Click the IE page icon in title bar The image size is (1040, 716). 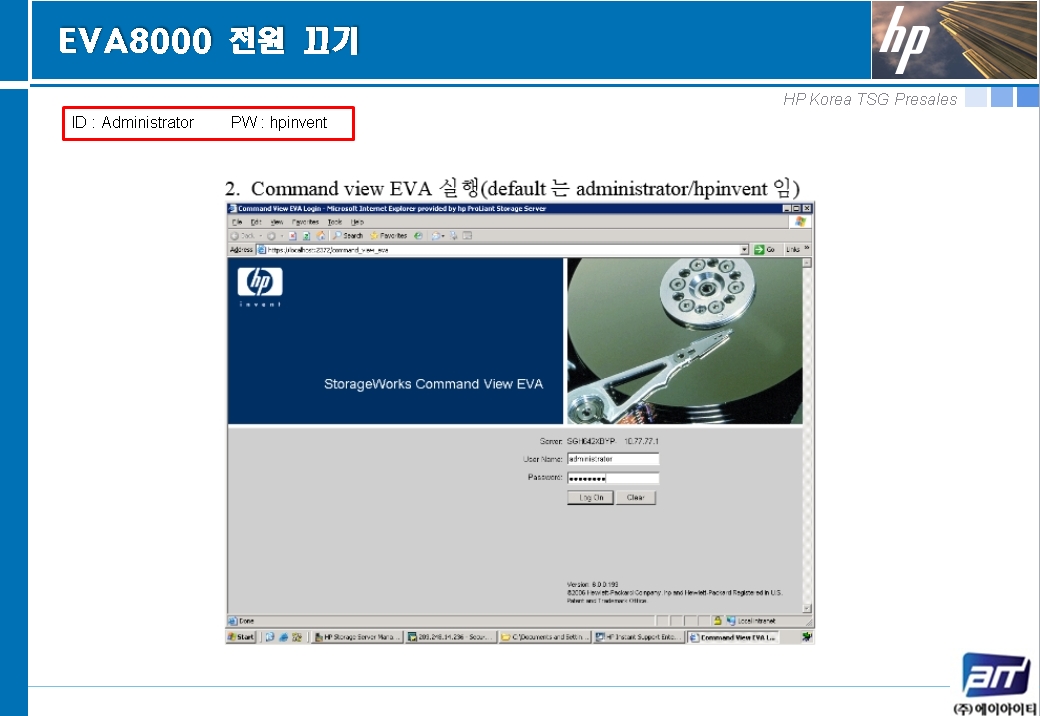[232, 208]
